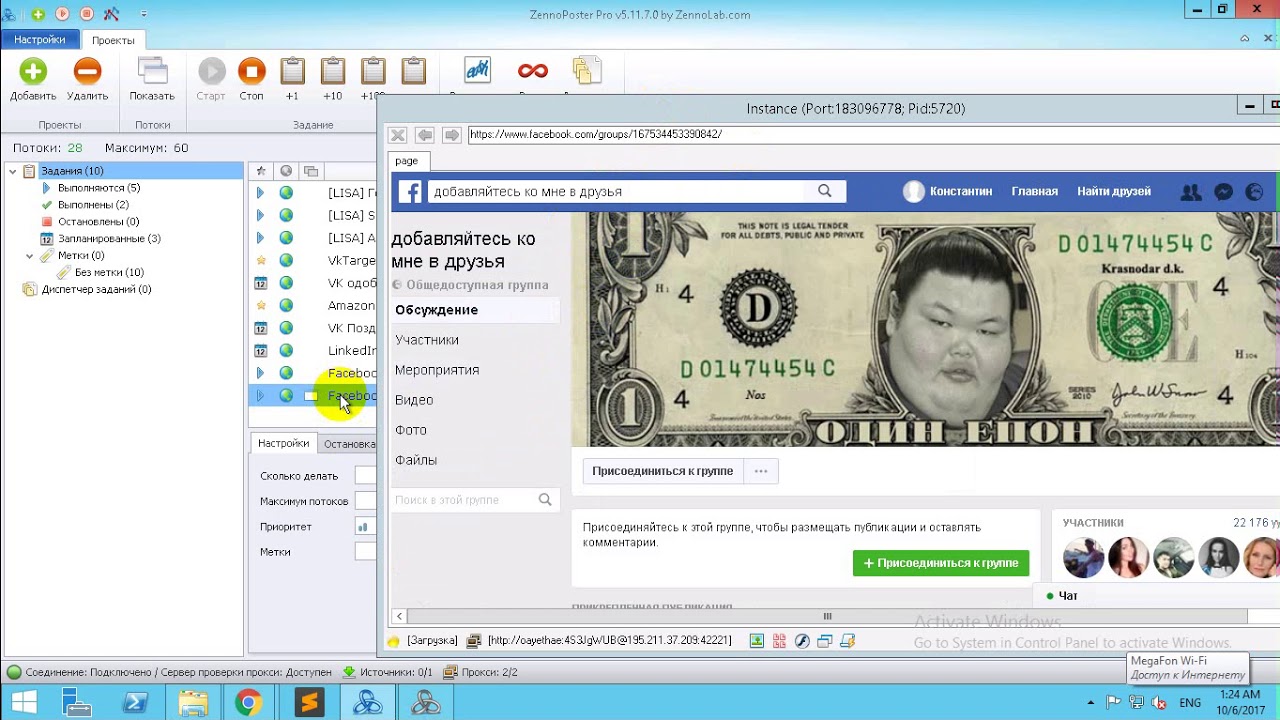This screenshot has height=720, width=1280.
Task: Add one run with +1 clipboard
Action: (x=292, y=71)
